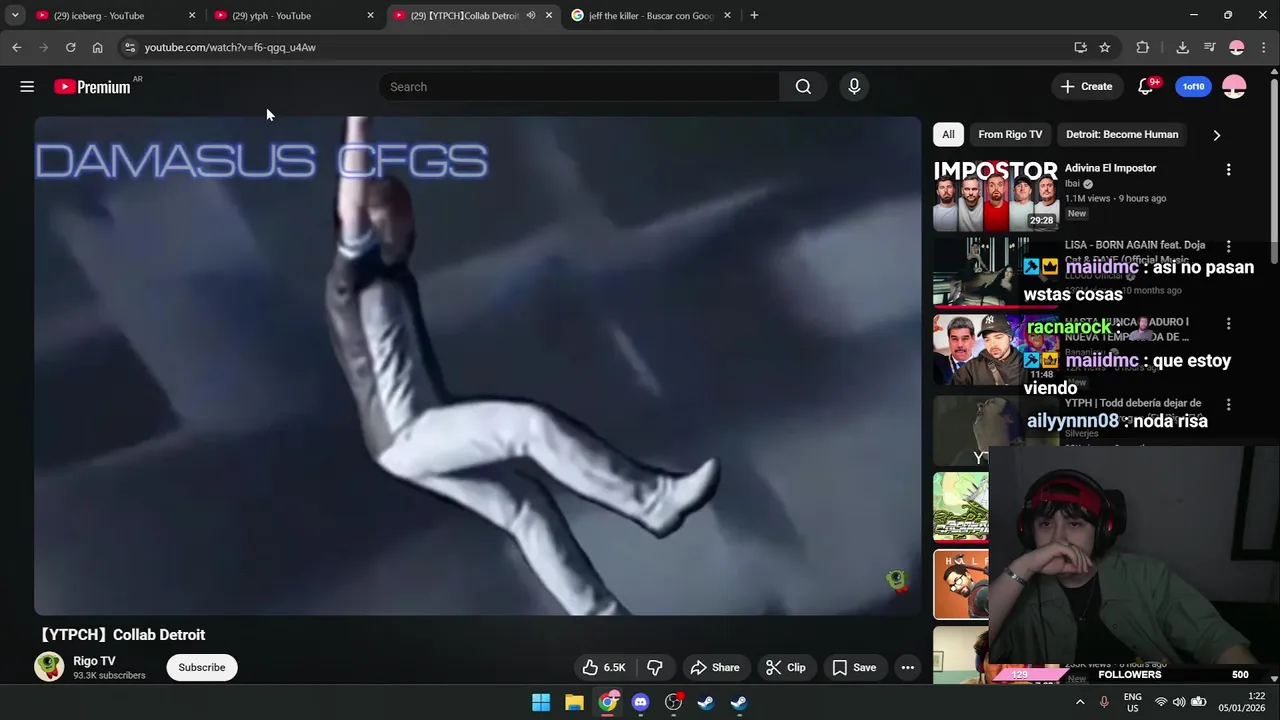Click the YouTube search input field
The image size is (1280, 720).
(x=579, y=87)
